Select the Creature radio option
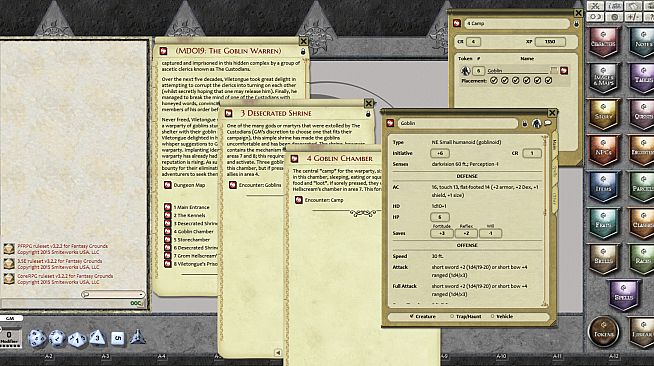 pyautogui.click(x=422, y=316)
